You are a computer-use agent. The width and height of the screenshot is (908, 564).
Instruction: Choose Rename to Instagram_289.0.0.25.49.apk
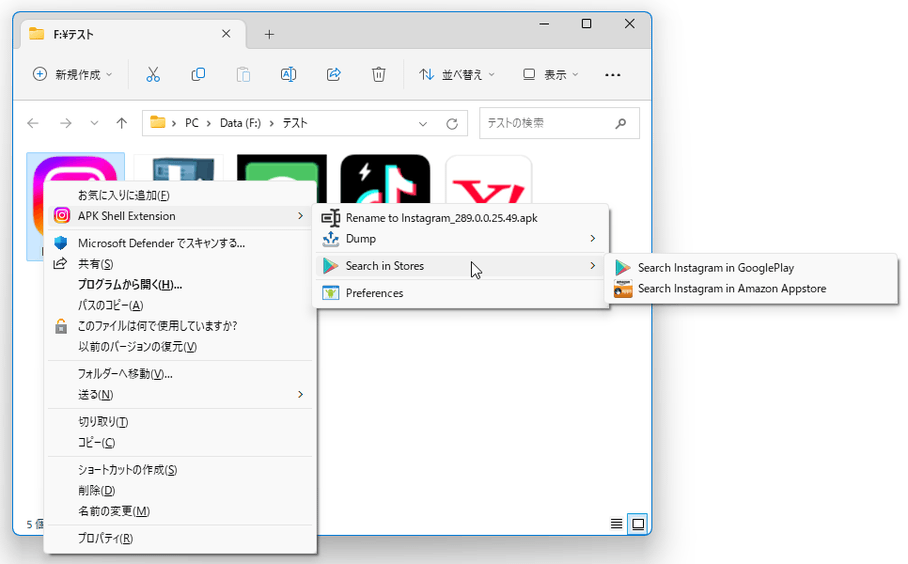coord(461,218)
